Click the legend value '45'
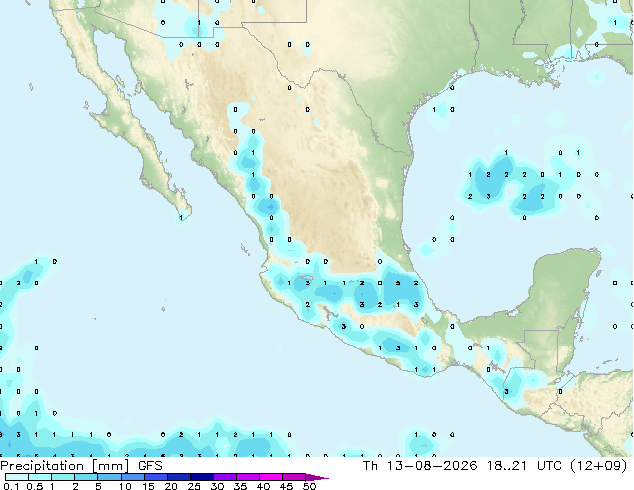 pyautogui.click(x=286, y=486)
